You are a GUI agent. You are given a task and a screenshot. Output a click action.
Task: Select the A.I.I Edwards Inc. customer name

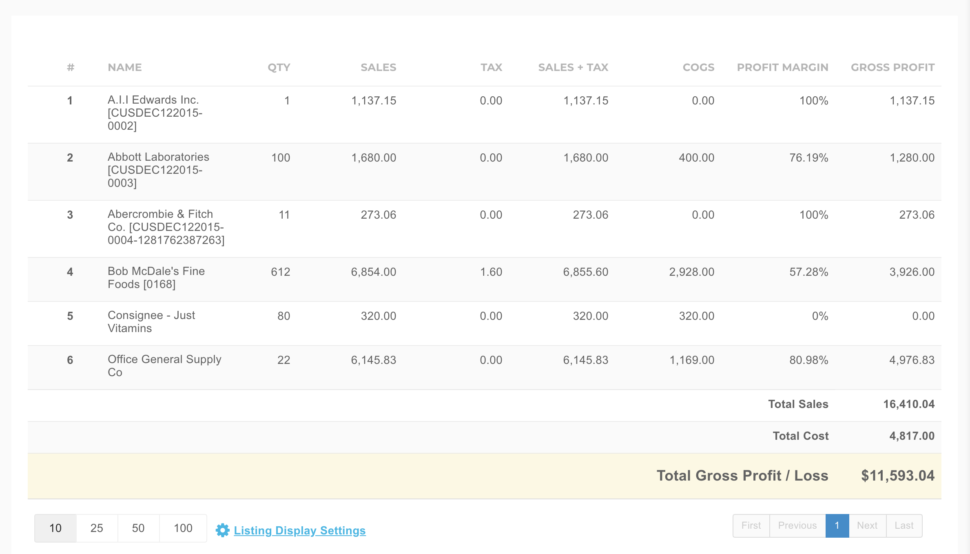click(x=155, y=113)
